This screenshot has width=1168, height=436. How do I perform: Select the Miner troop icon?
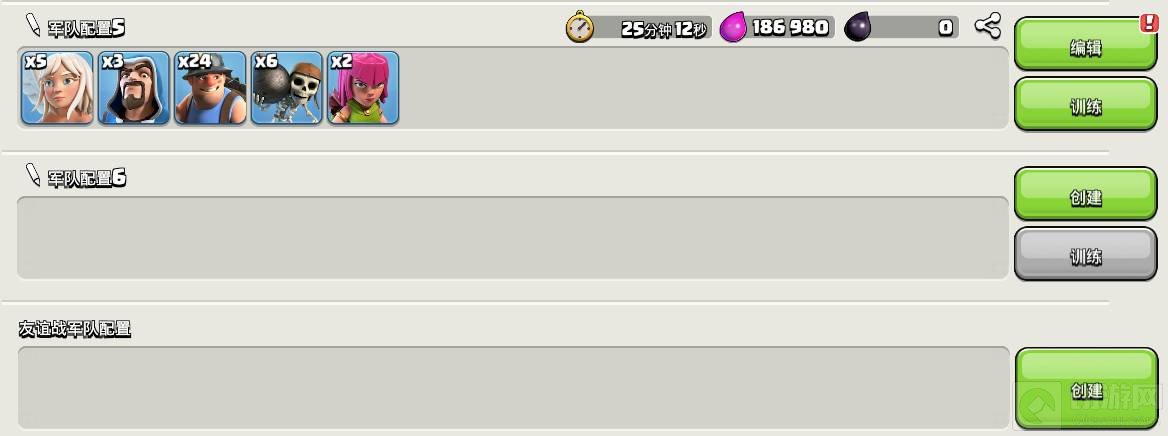[x=210, y=87]
